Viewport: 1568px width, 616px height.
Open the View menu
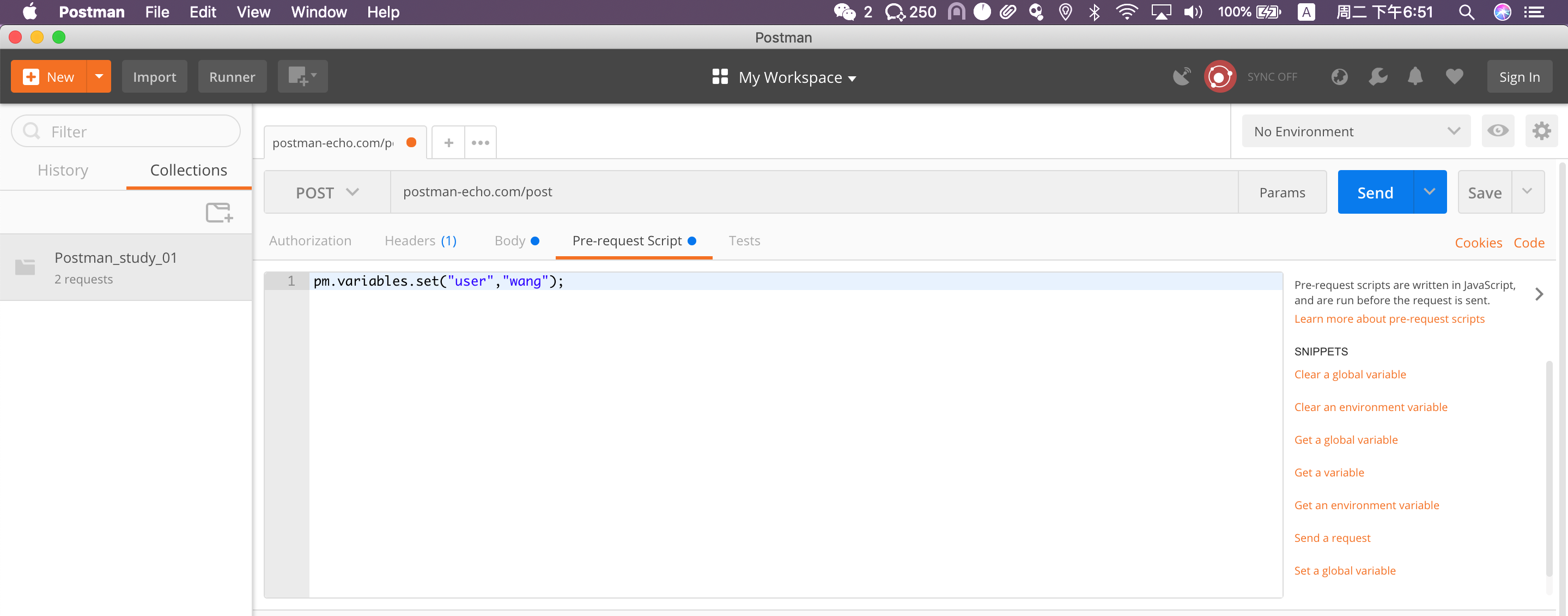[253, 12]
